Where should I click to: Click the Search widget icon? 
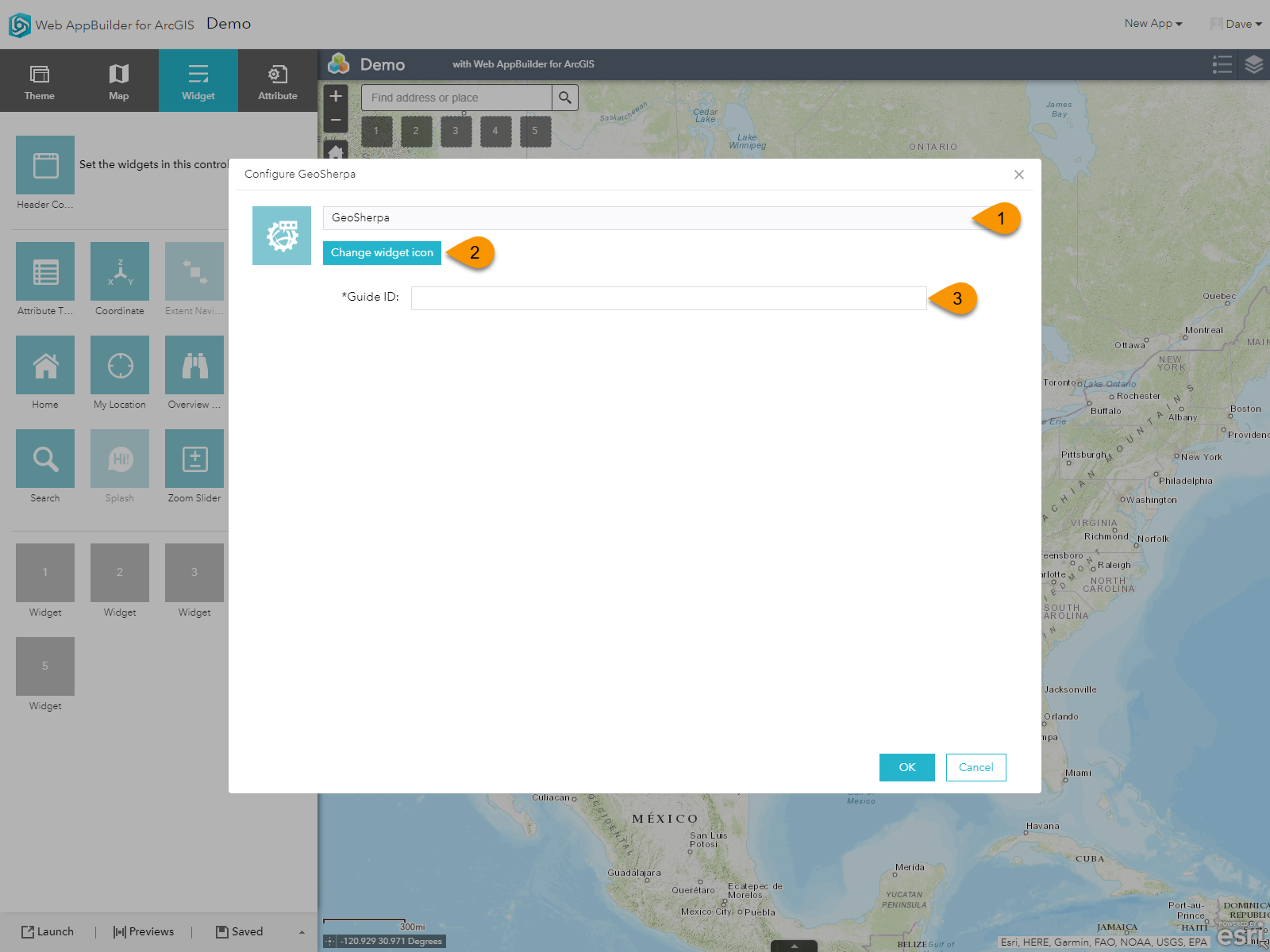(x=45, y=459)
